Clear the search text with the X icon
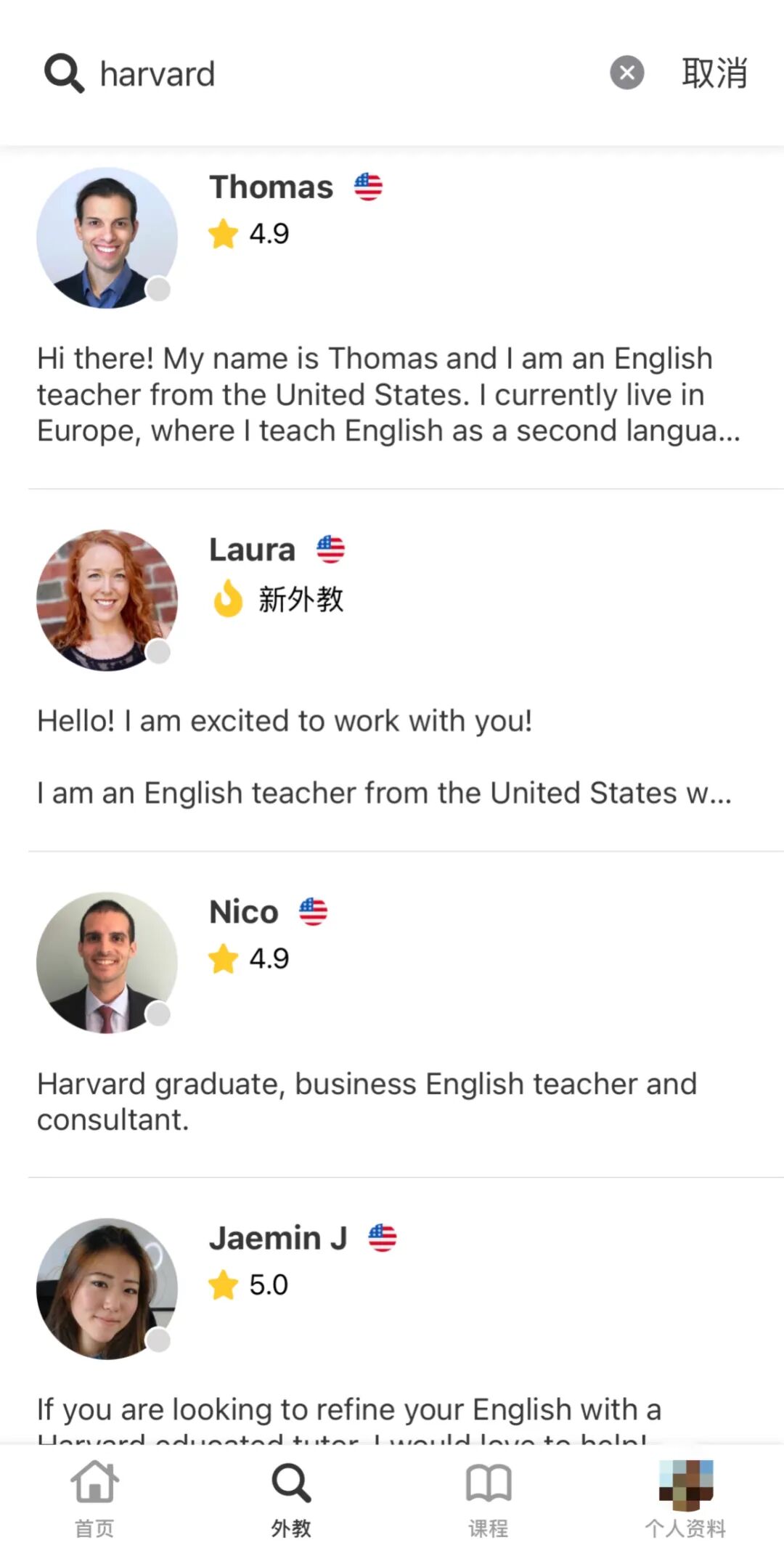The image size is (784, 1556). pyautogui.click(x=627, y=73)
